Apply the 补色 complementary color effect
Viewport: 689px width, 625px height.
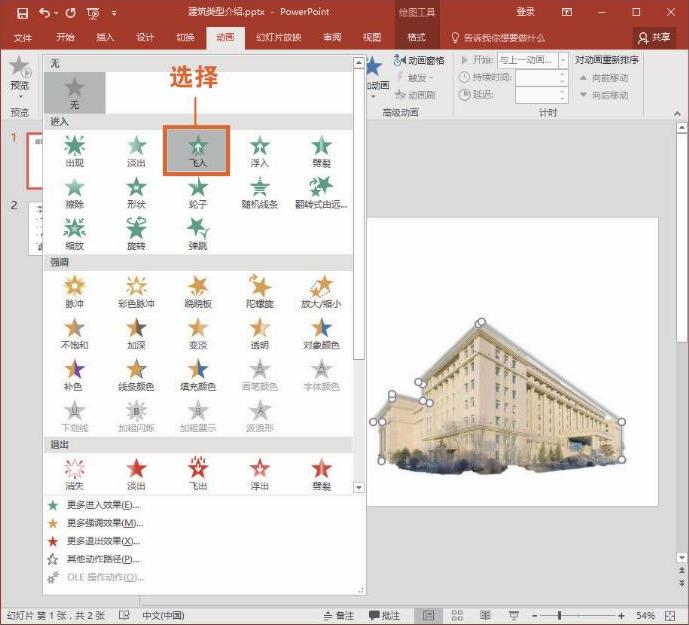click(x=74, y=375)
